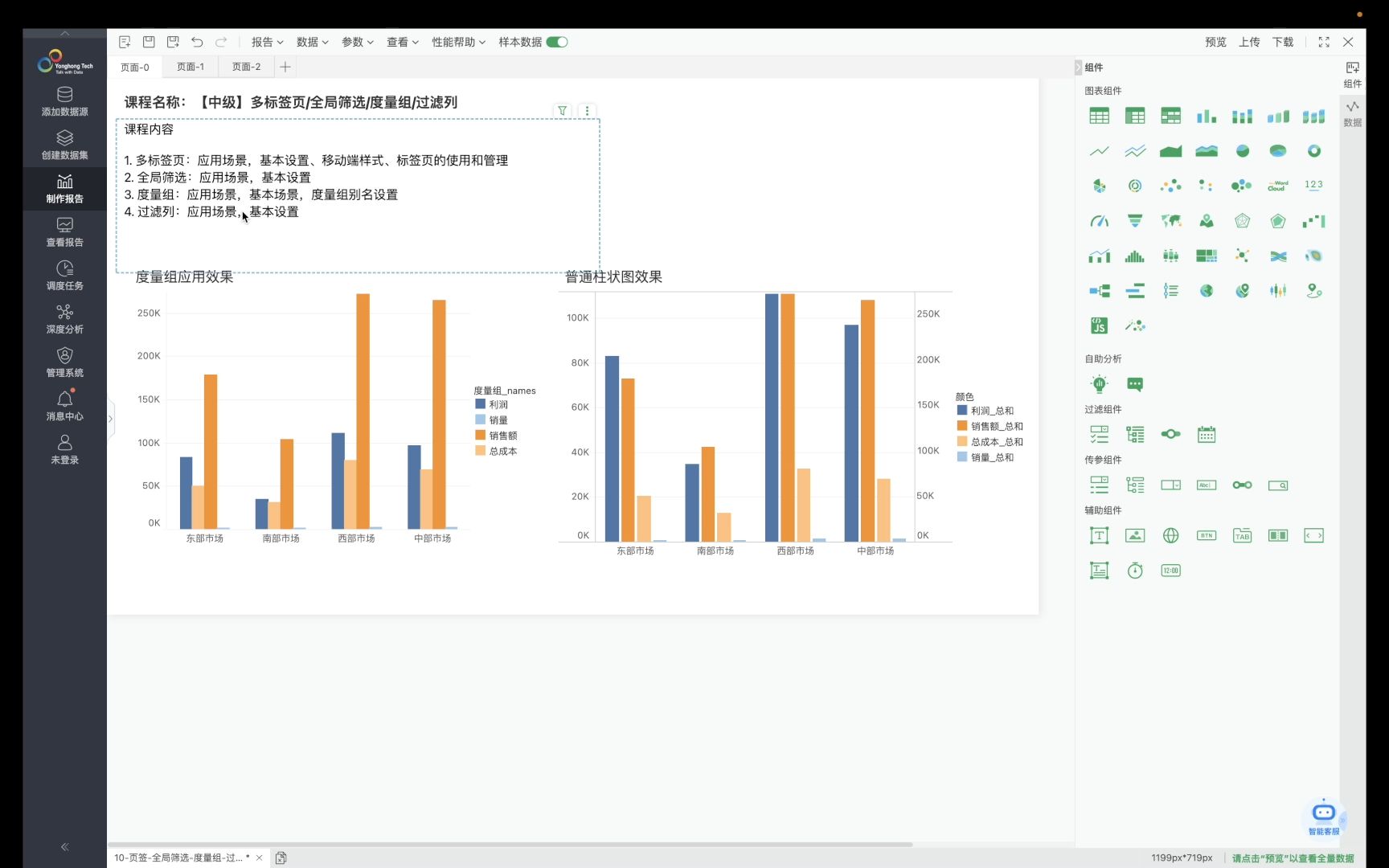This screenshot has height=868, width=1389.
Task: Open the text component filter icon
Action: coord(563,111)
